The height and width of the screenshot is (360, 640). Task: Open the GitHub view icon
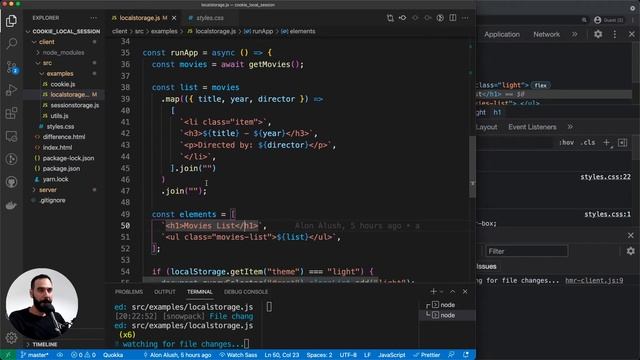pyautogui.click(x=11, y=182)
